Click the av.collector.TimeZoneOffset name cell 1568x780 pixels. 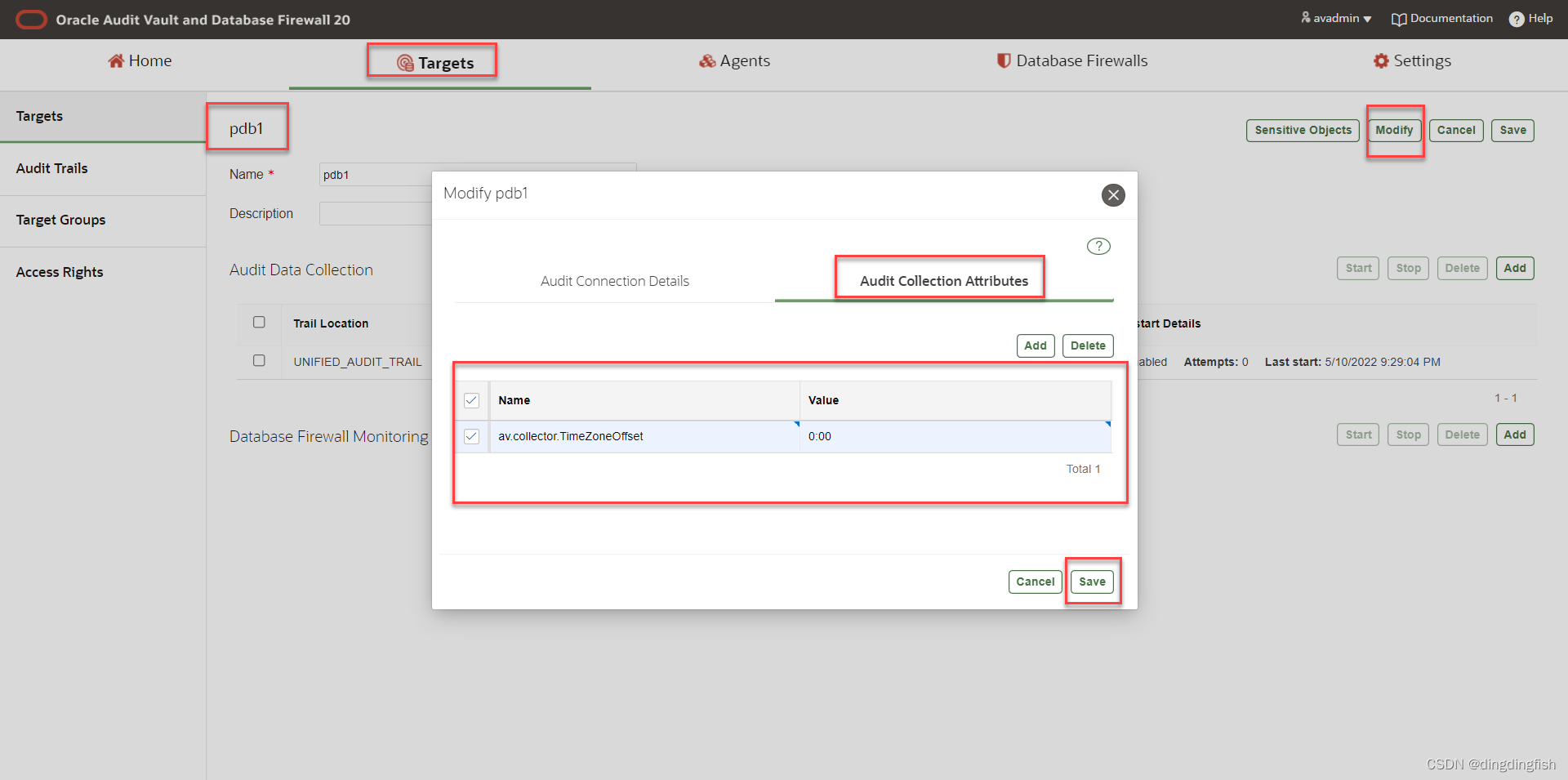coord(644,436)
